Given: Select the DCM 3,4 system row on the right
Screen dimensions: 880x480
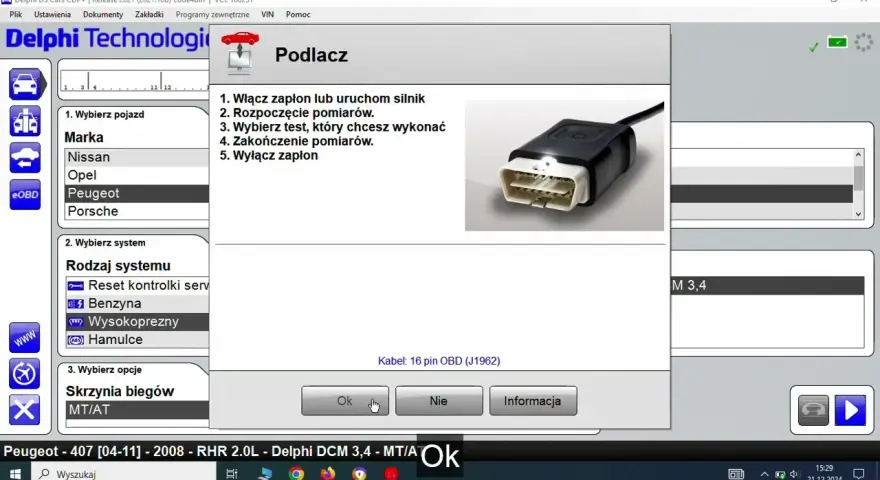Looking at the screenshot, I should point(767,285).
